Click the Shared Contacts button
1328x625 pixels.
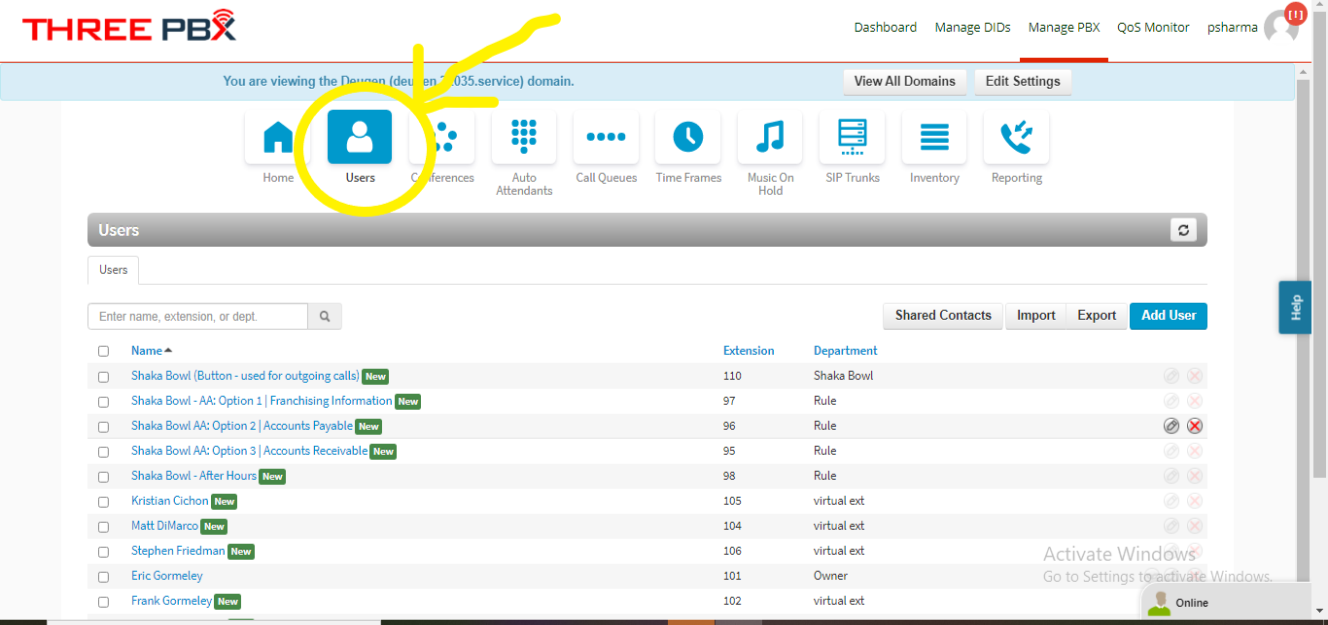[x=943, y=315]
